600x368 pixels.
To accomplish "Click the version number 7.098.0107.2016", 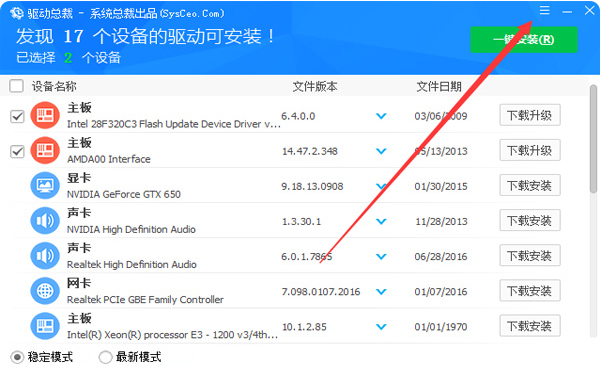I will pyautogui.click(x=321, y=292).
